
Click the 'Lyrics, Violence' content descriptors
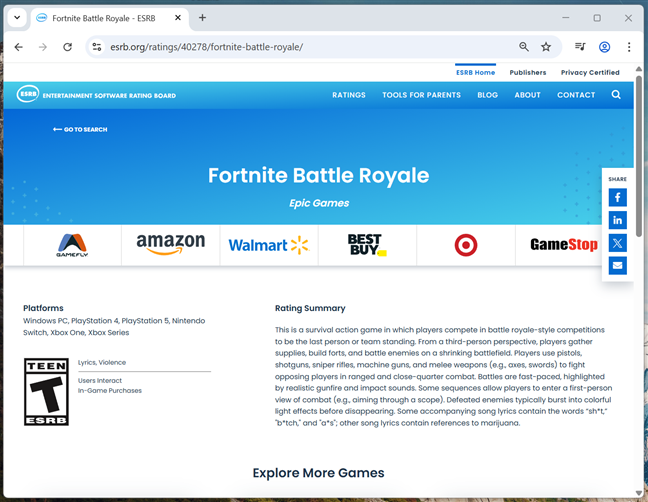102,362
